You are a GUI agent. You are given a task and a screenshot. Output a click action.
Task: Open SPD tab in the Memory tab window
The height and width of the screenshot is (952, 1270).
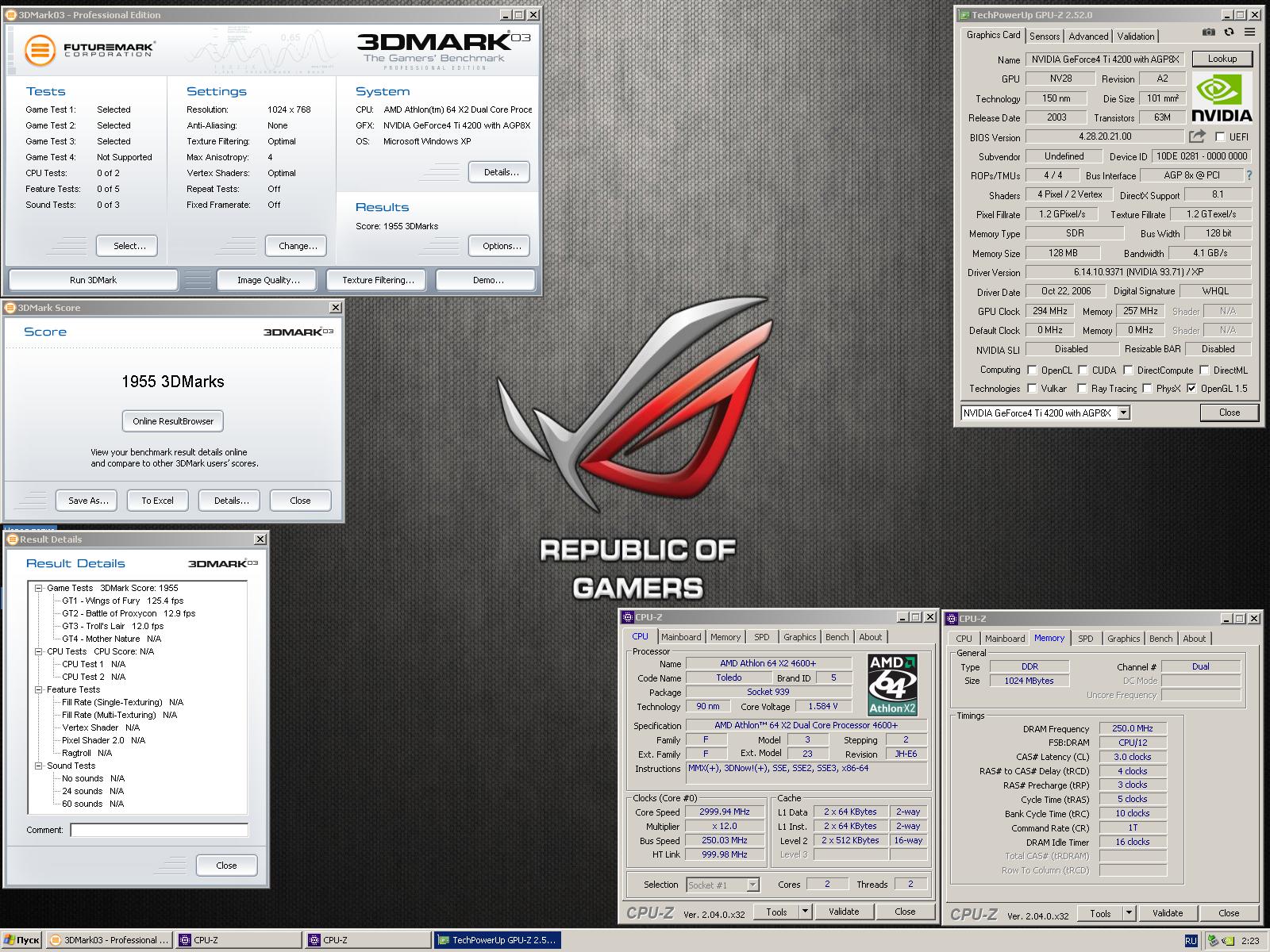1086,639
